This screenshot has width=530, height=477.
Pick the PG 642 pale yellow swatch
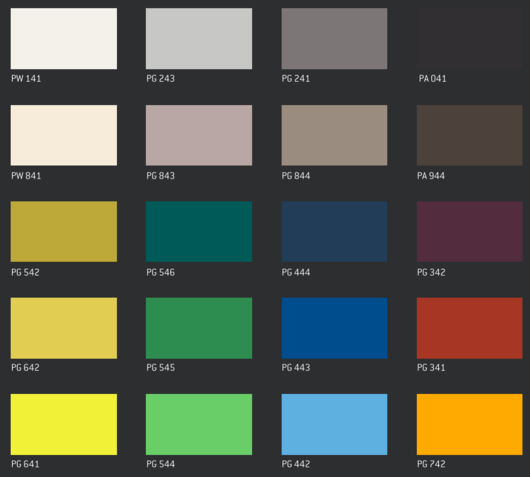coord(64,328)
